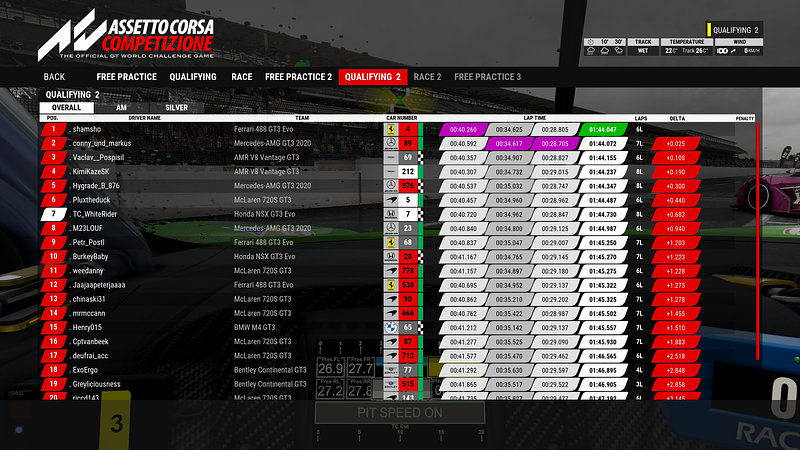Viewport: 800px width, 450px height.
Task: Click the McLaren logo for car 5
Action: point(391,200)
